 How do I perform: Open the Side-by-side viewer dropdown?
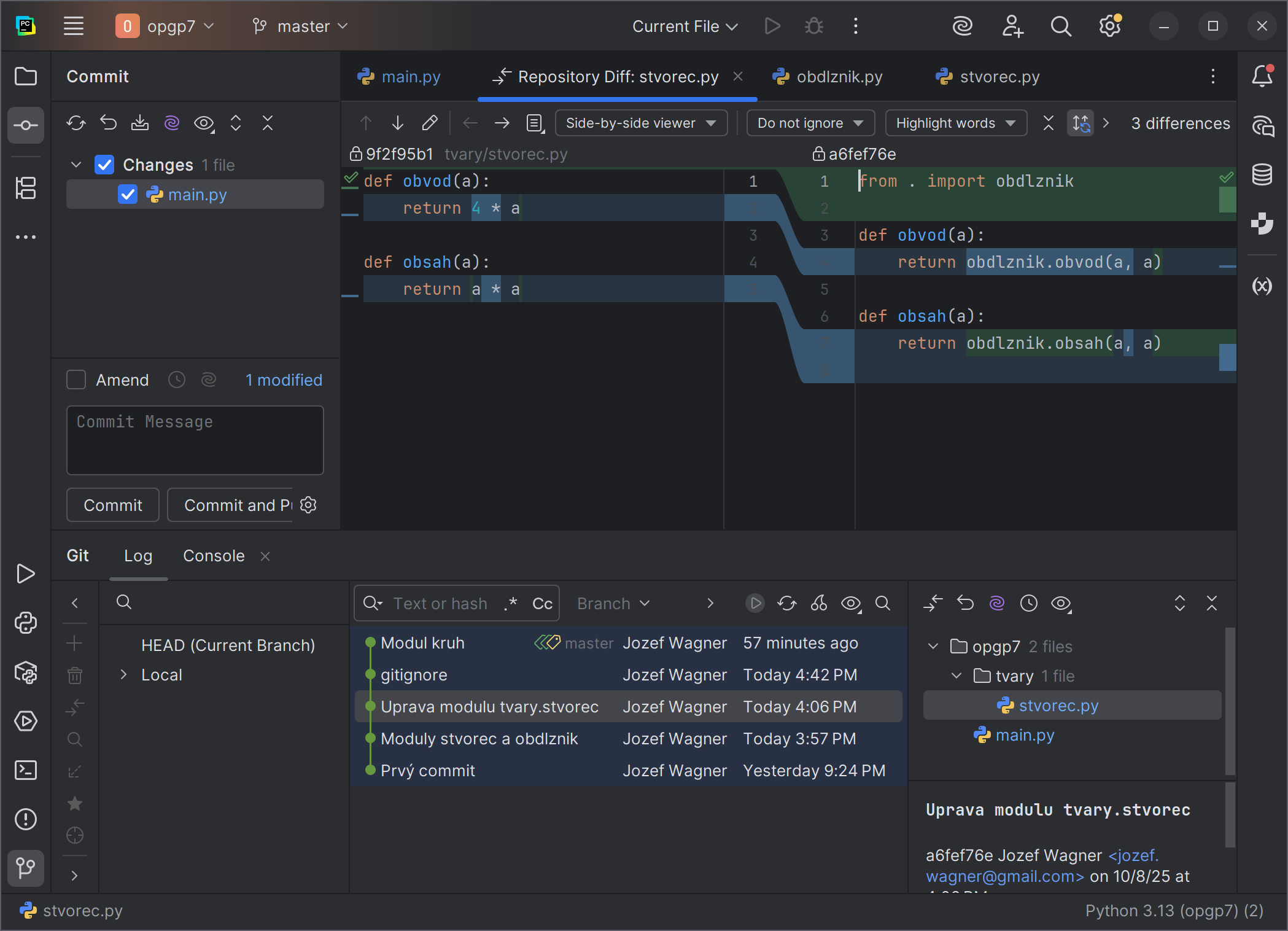tap(640, 123)
